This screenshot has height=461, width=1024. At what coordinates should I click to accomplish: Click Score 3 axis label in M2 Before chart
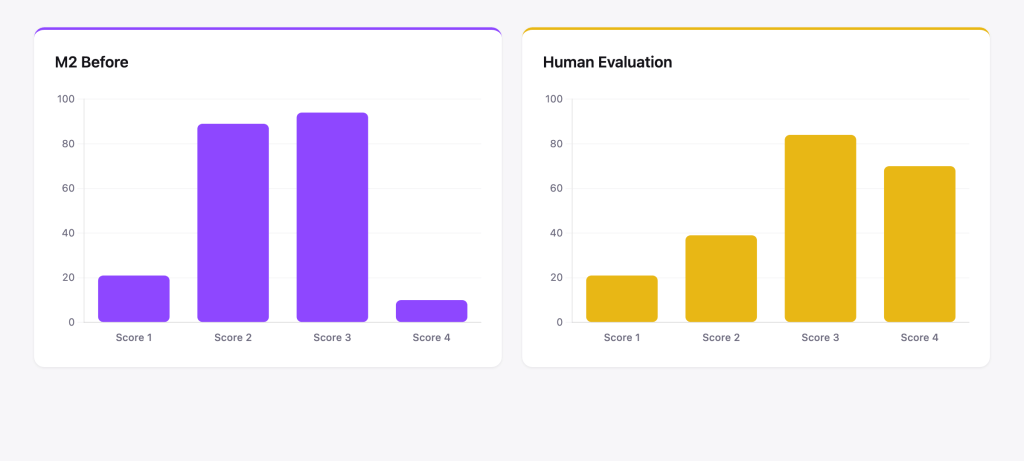(332, 338)
